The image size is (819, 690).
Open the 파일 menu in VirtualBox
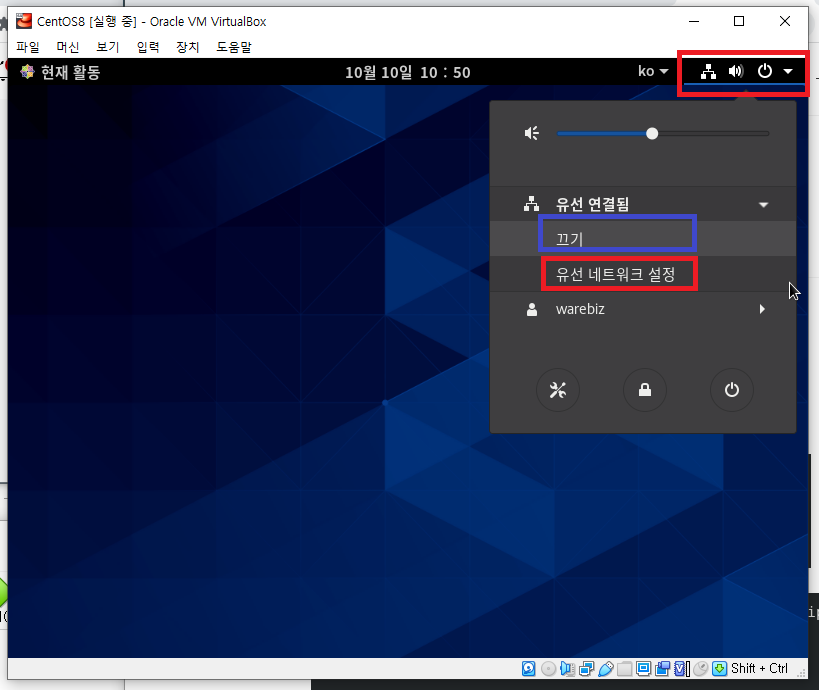point(28,47)
